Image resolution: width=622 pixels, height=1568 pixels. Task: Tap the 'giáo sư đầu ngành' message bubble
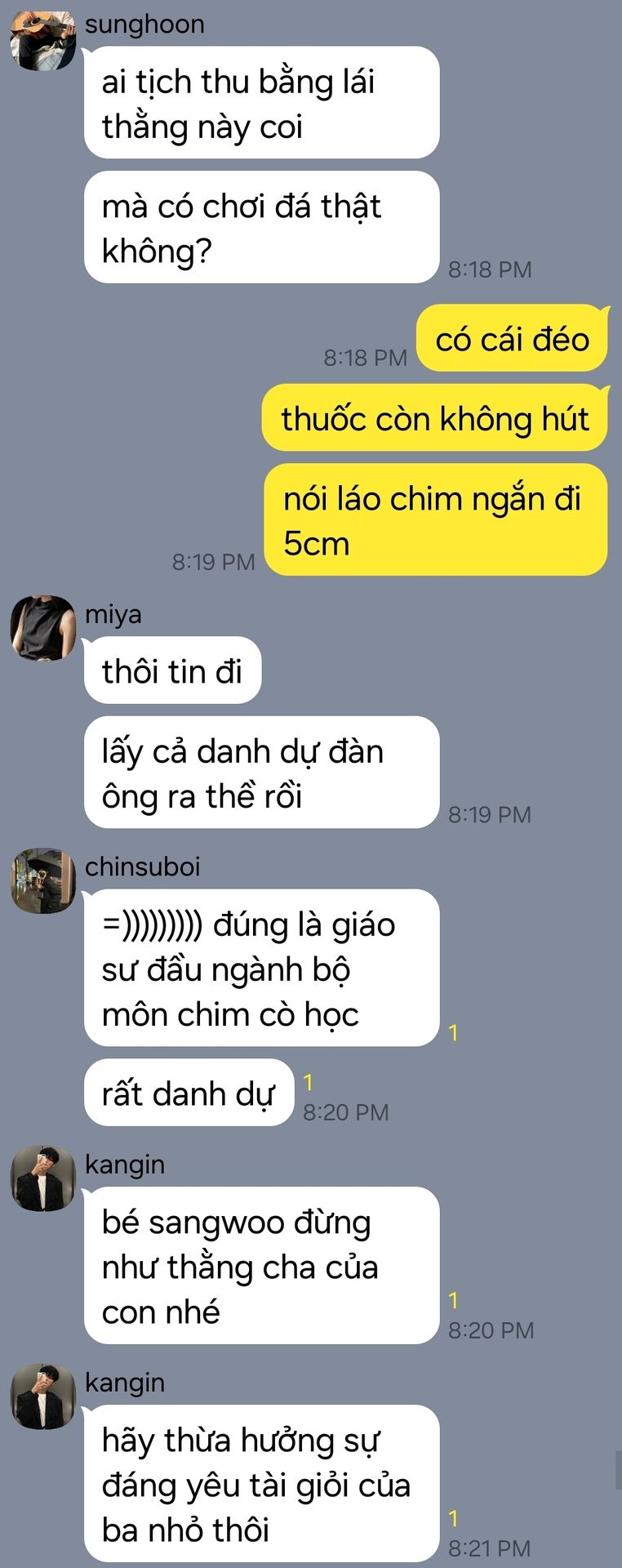tap(262, 969)
